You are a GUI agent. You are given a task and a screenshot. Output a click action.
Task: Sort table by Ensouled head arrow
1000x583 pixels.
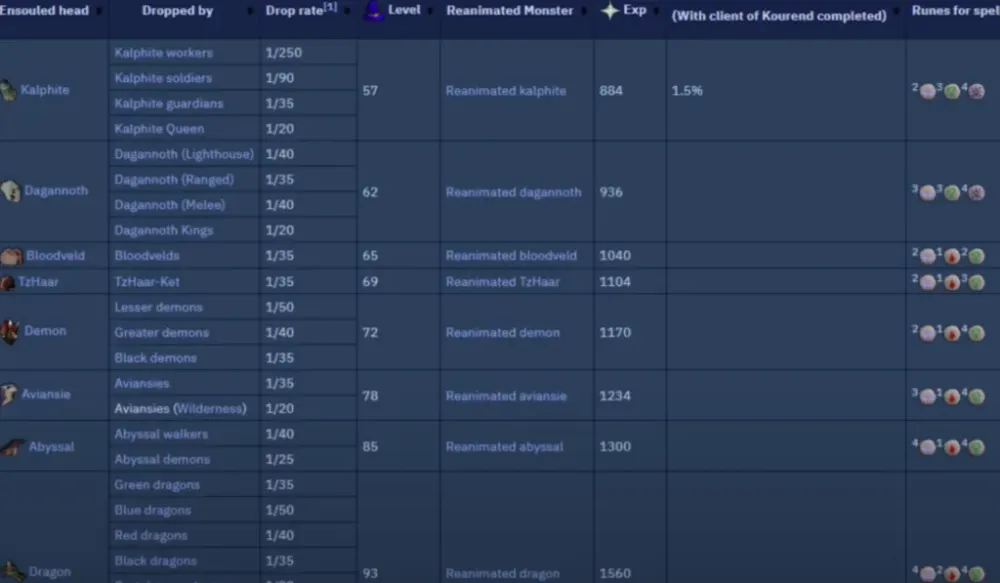pyautogui.click(x=99, y=11)
